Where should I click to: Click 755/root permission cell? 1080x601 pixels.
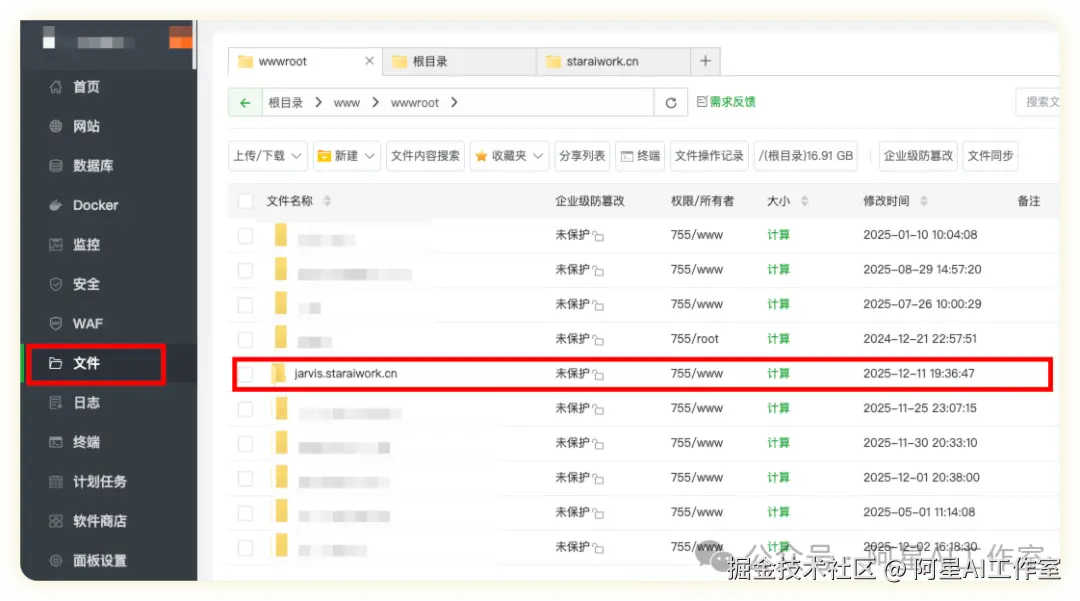[x=694, y=339]
